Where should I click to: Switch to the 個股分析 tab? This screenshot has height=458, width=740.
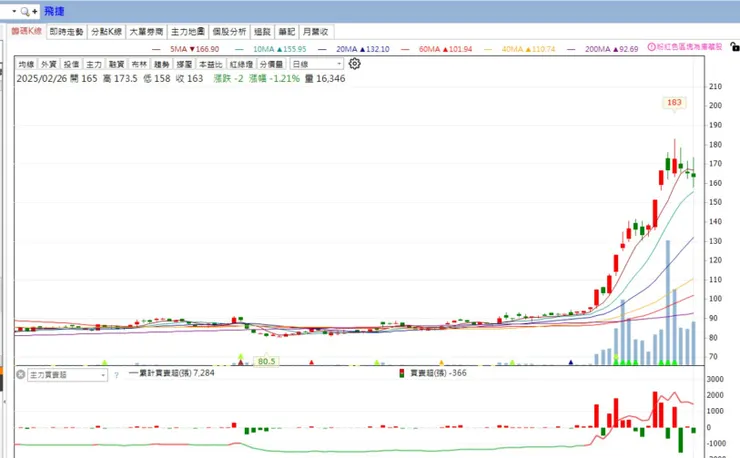click(229, 32)
